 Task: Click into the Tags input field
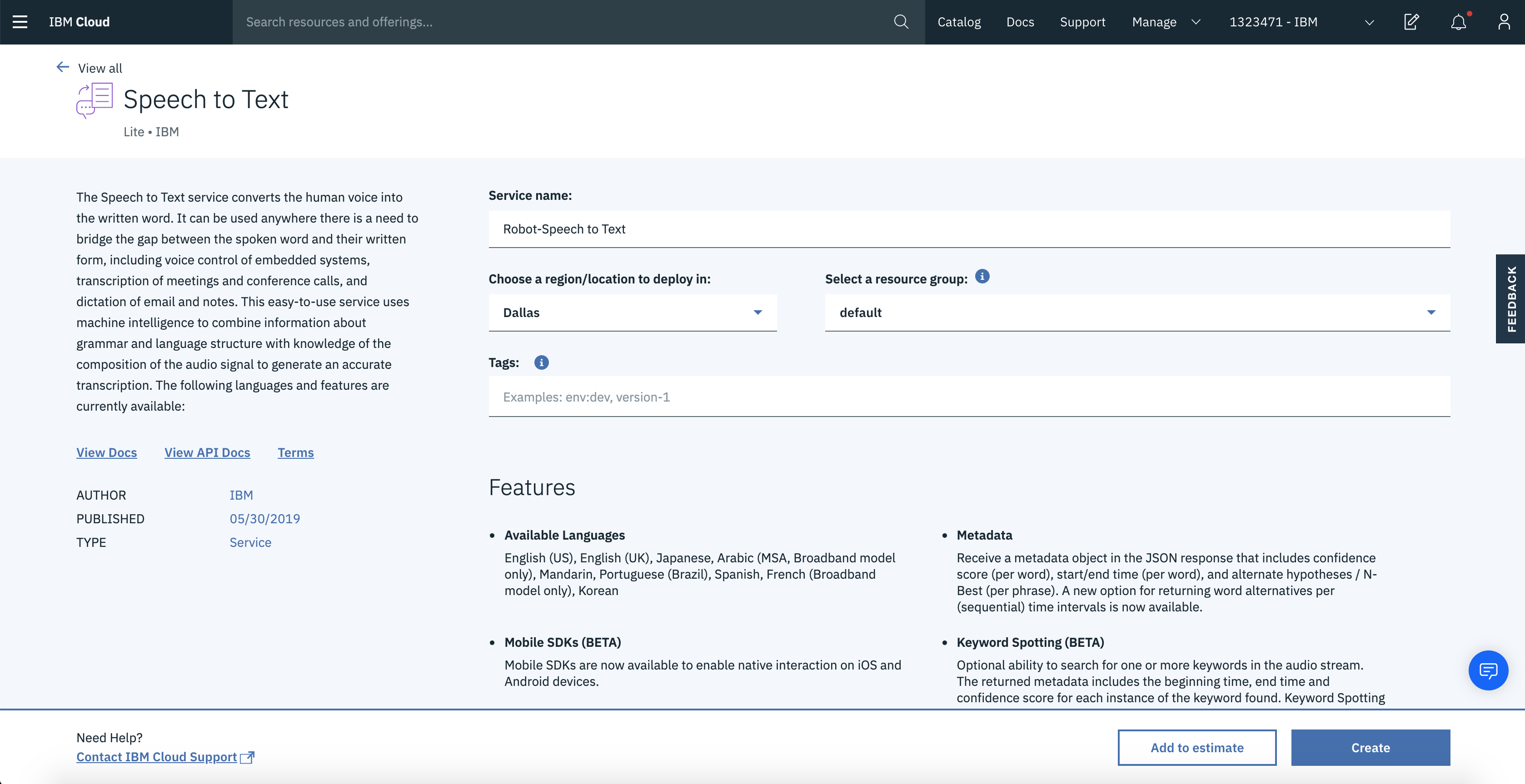pyautogui.click(x=968, y=397)
